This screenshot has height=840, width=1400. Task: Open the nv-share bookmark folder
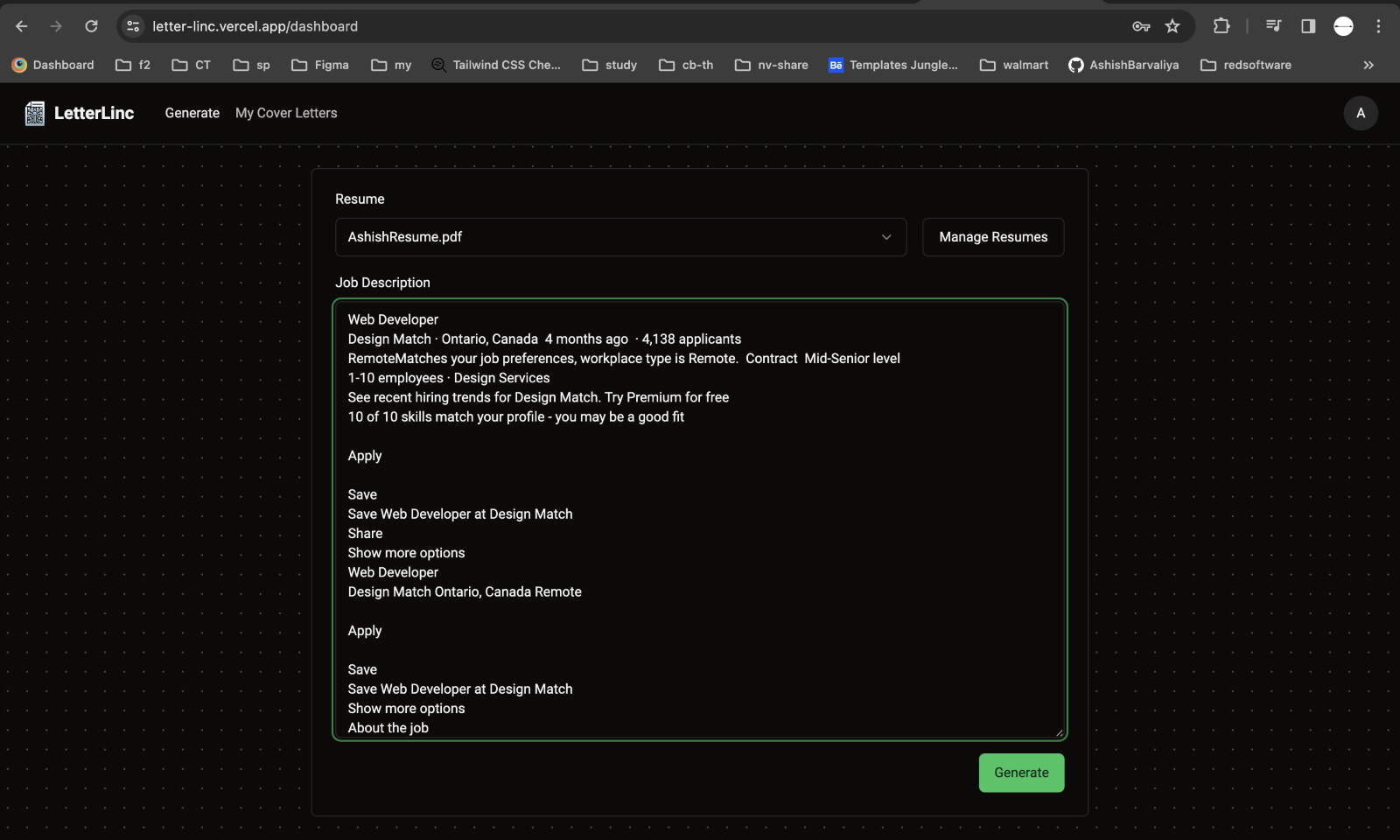pos(772,65)
